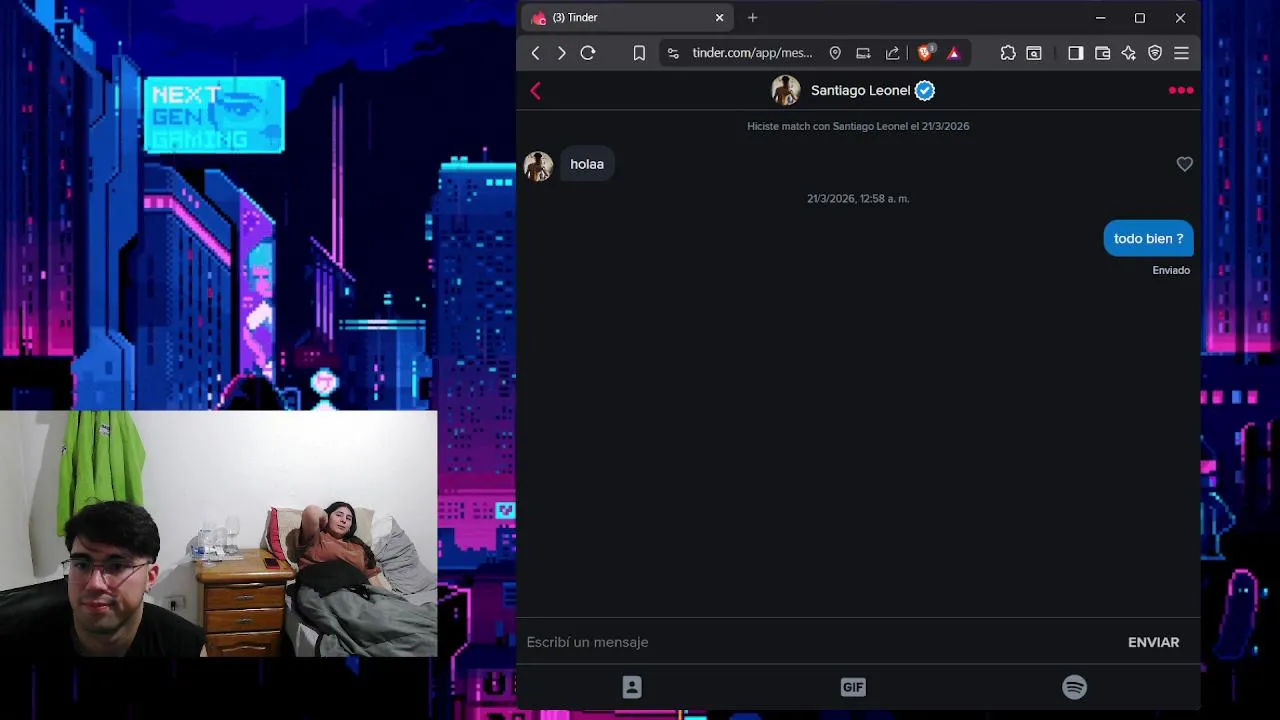Open the Spotify song sharing icon
This screenshot has width=1280, height=720.
tap(1074, 687)
